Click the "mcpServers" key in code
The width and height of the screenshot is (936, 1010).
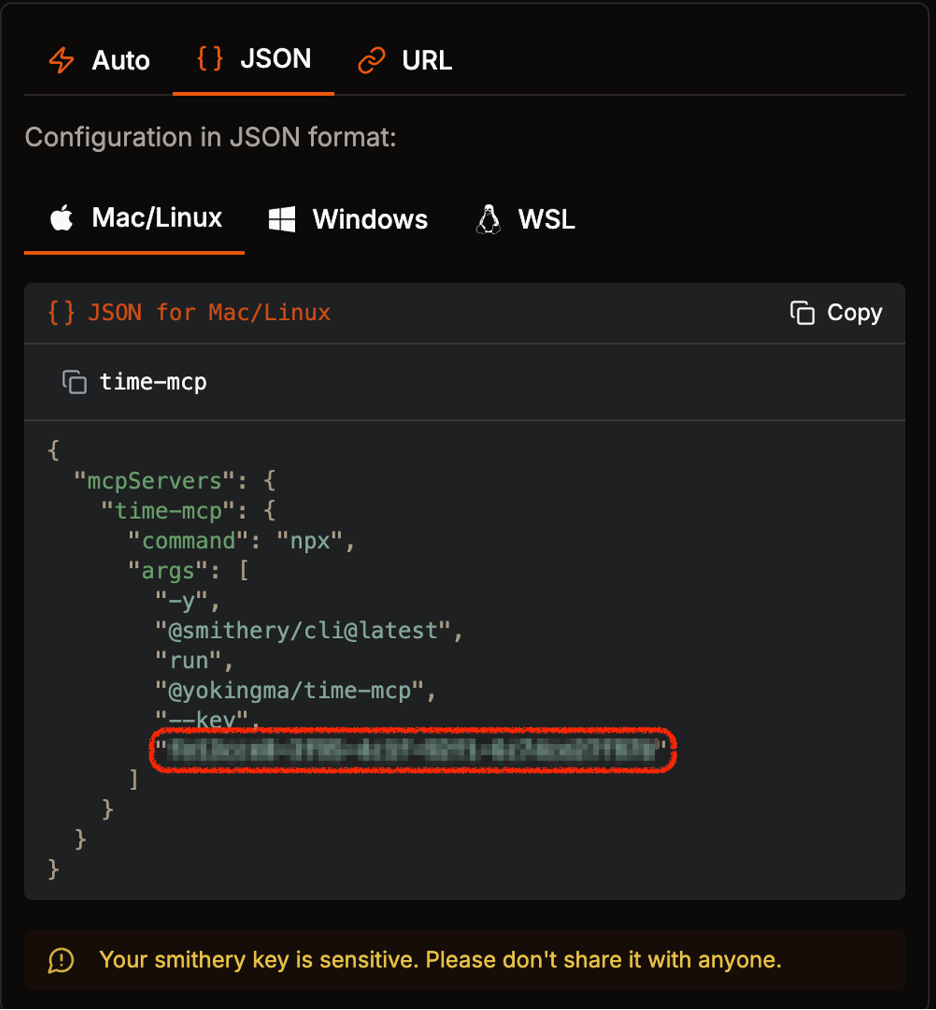point(154,481)
